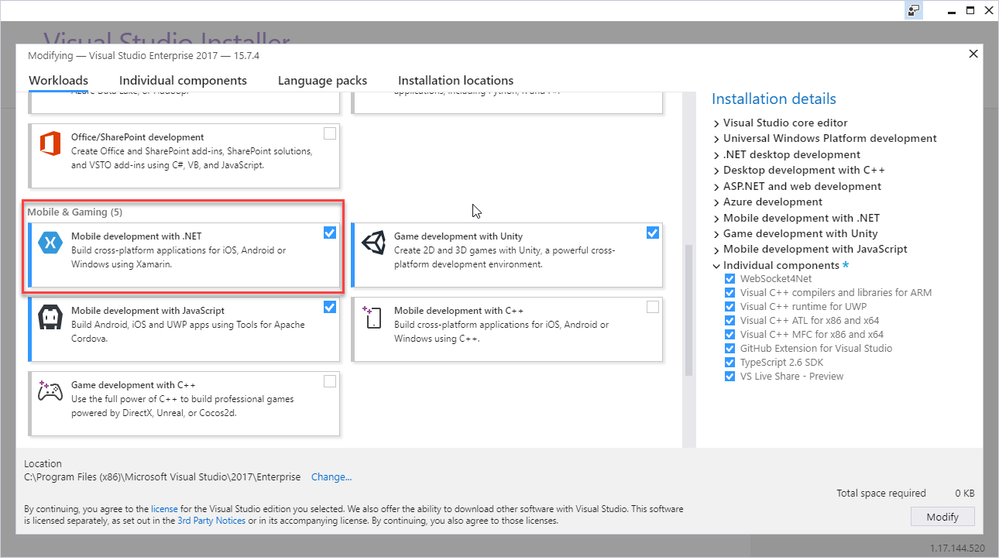999x558 pixels.
Task: Uncheck TypeScript 2.6 SDK component
Action: pyautogui.click(x=729, y=363)
